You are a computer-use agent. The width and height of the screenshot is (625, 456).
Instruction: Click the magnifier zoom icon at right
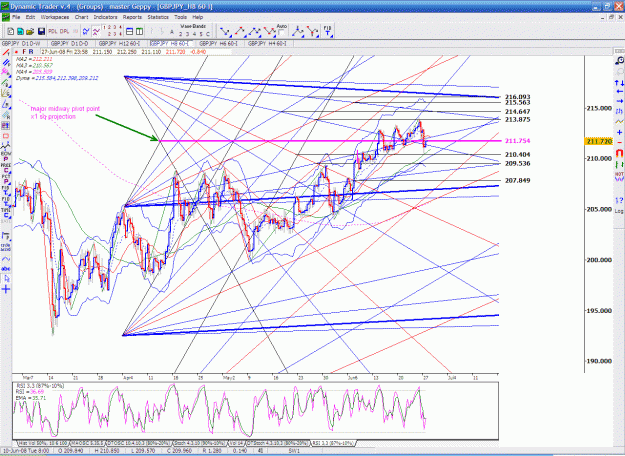click(x=619, y=61)
